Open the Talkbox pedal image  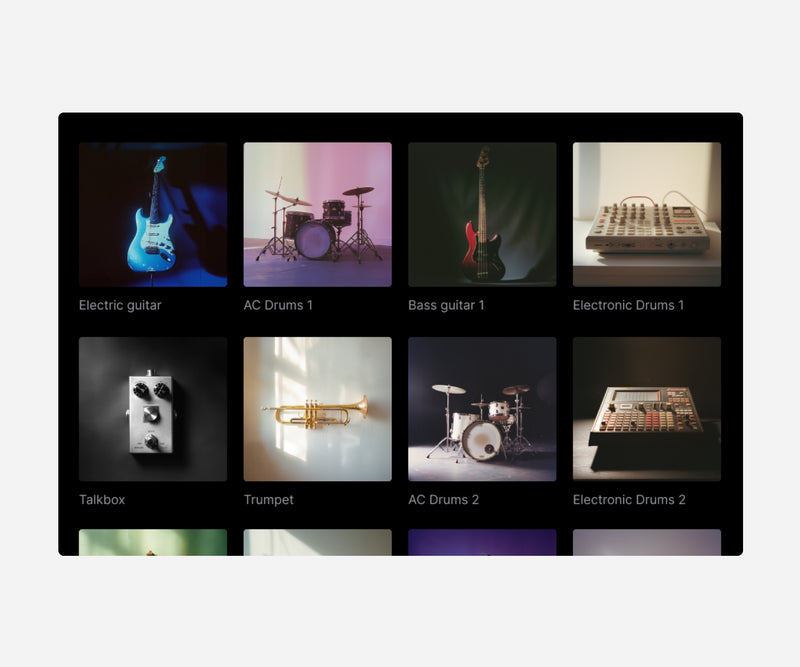(x=153, y=409)
